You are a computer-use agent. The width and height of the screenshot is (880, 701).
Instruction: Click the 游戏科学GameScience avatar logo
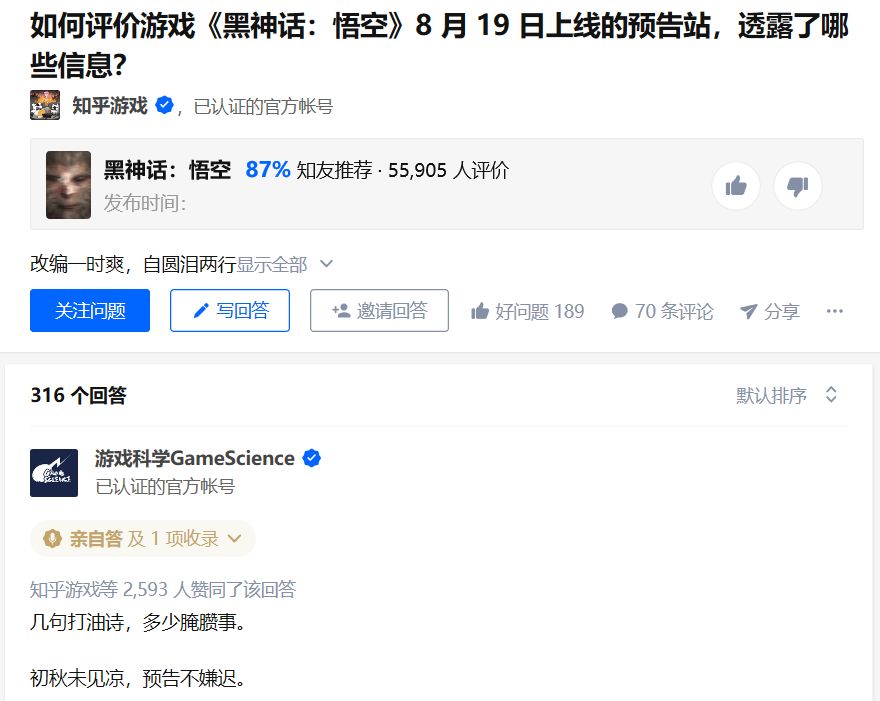click(54, 473)
